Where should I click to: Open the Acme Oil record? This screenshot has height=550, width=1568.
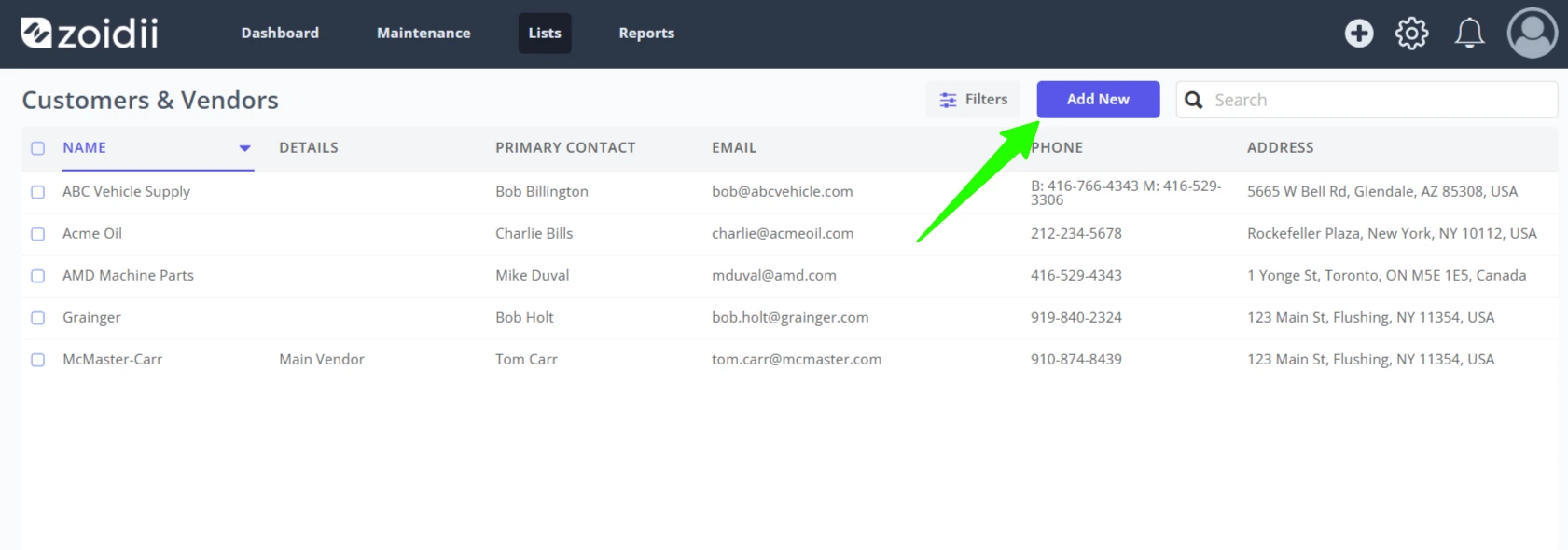pos(92,233)
